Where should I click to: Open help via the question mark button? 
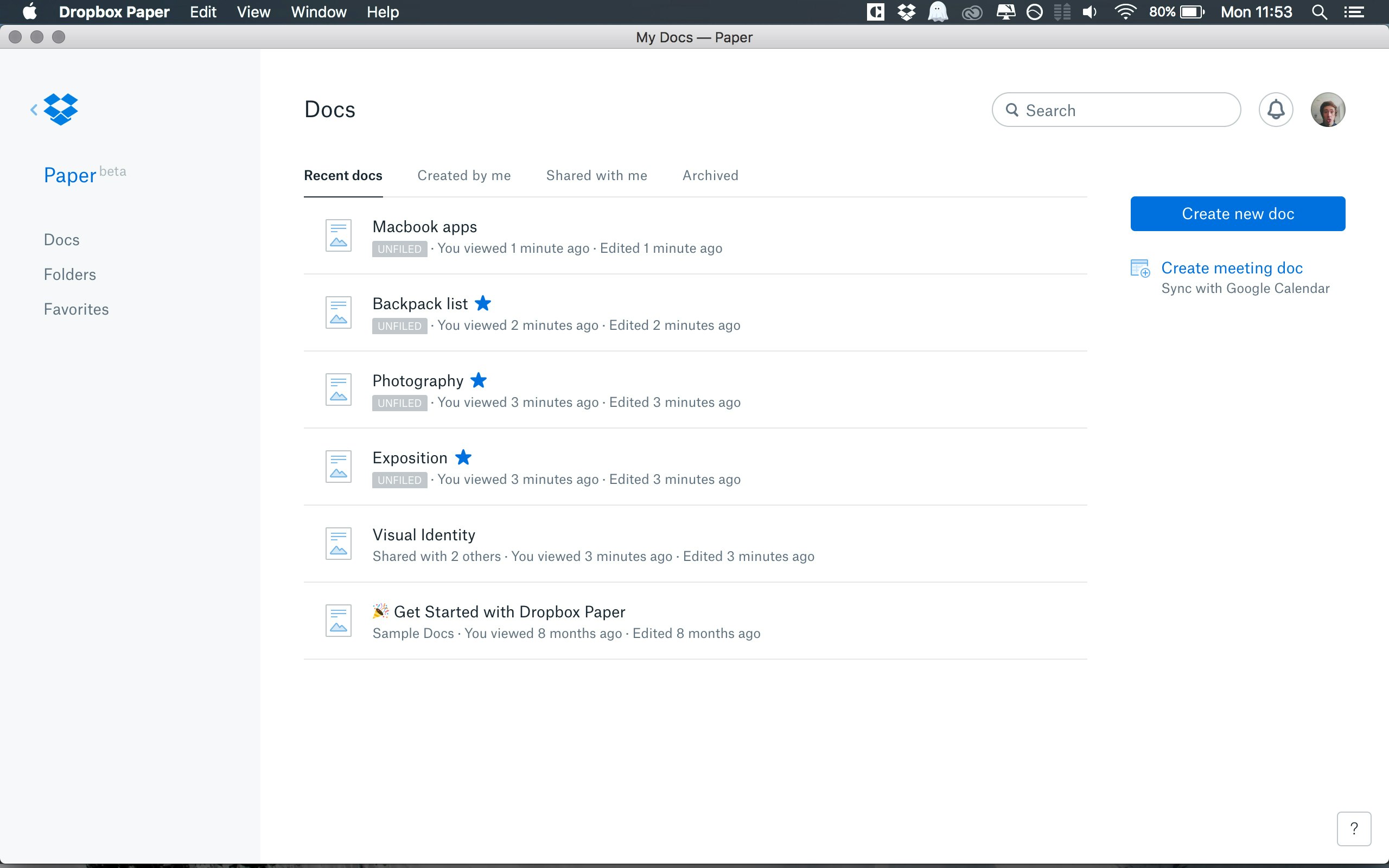[1354, 828]
